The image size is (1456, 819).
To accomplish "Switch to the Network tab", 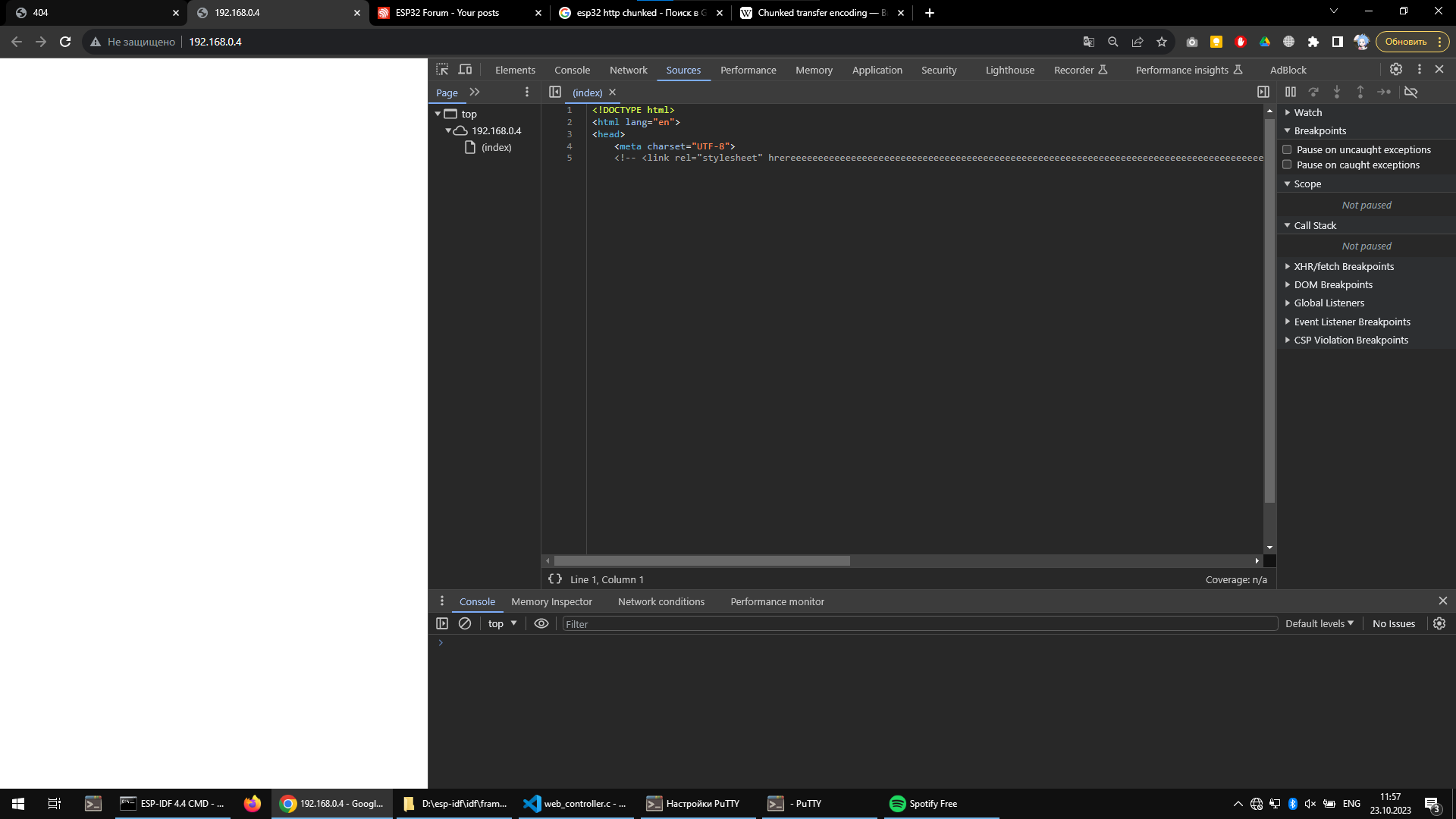I will tap(628, 70).
